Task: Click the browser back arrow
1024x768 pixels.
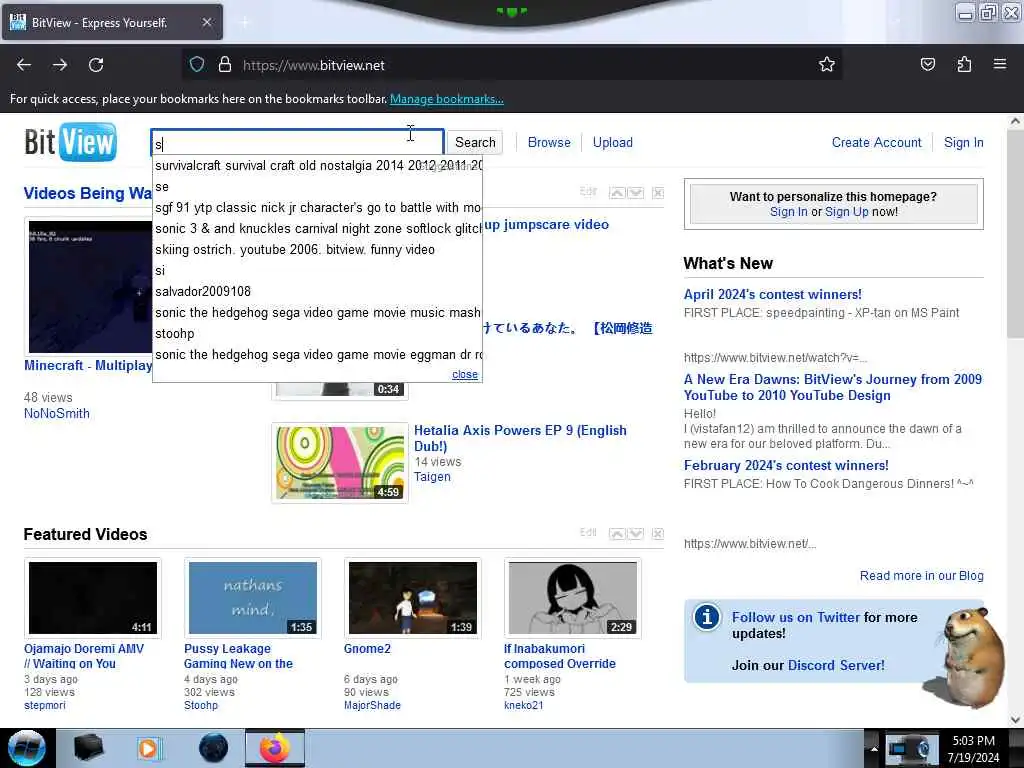Action: tap(24, 65)
